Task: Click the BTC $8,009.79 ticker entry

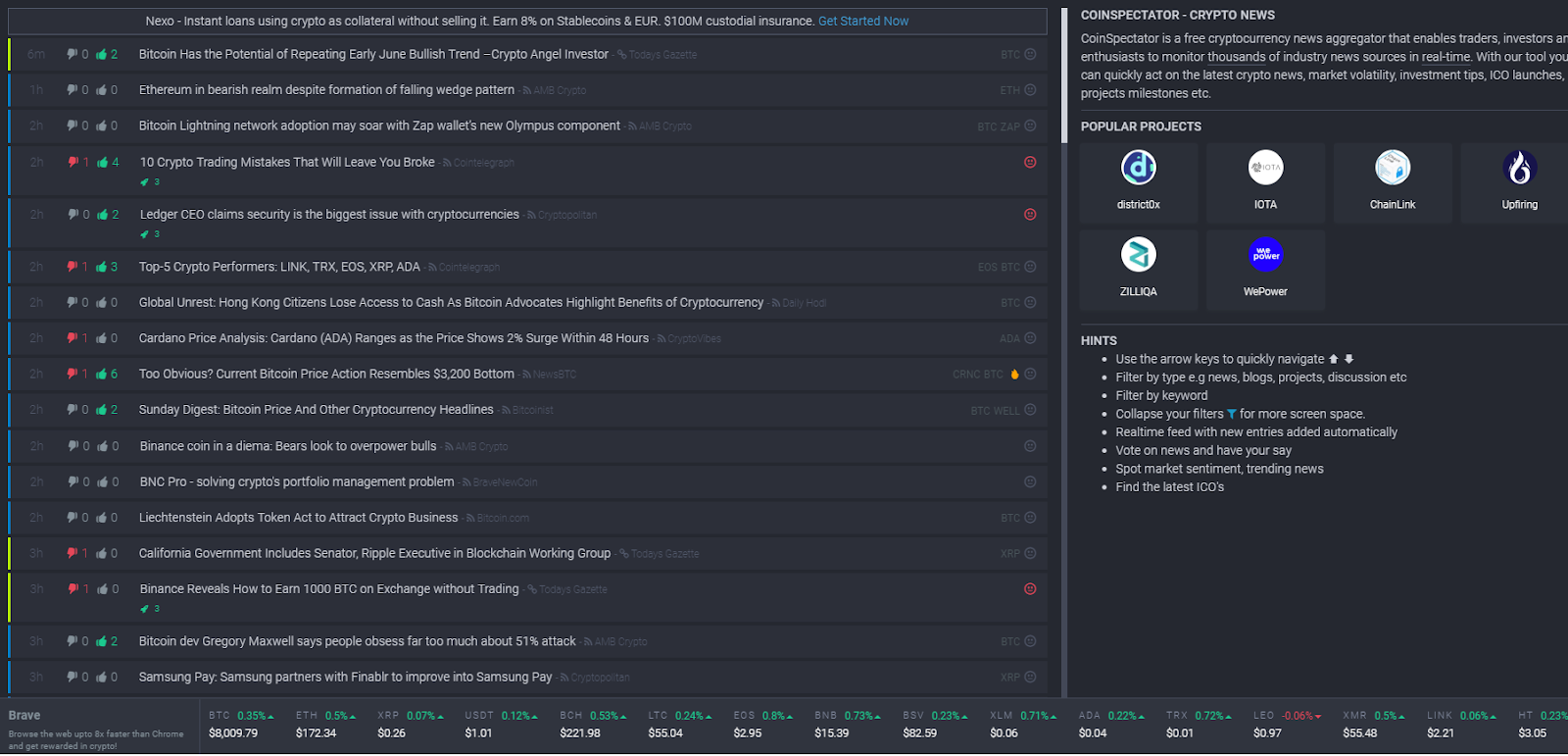Action: [x=241, y=725]
